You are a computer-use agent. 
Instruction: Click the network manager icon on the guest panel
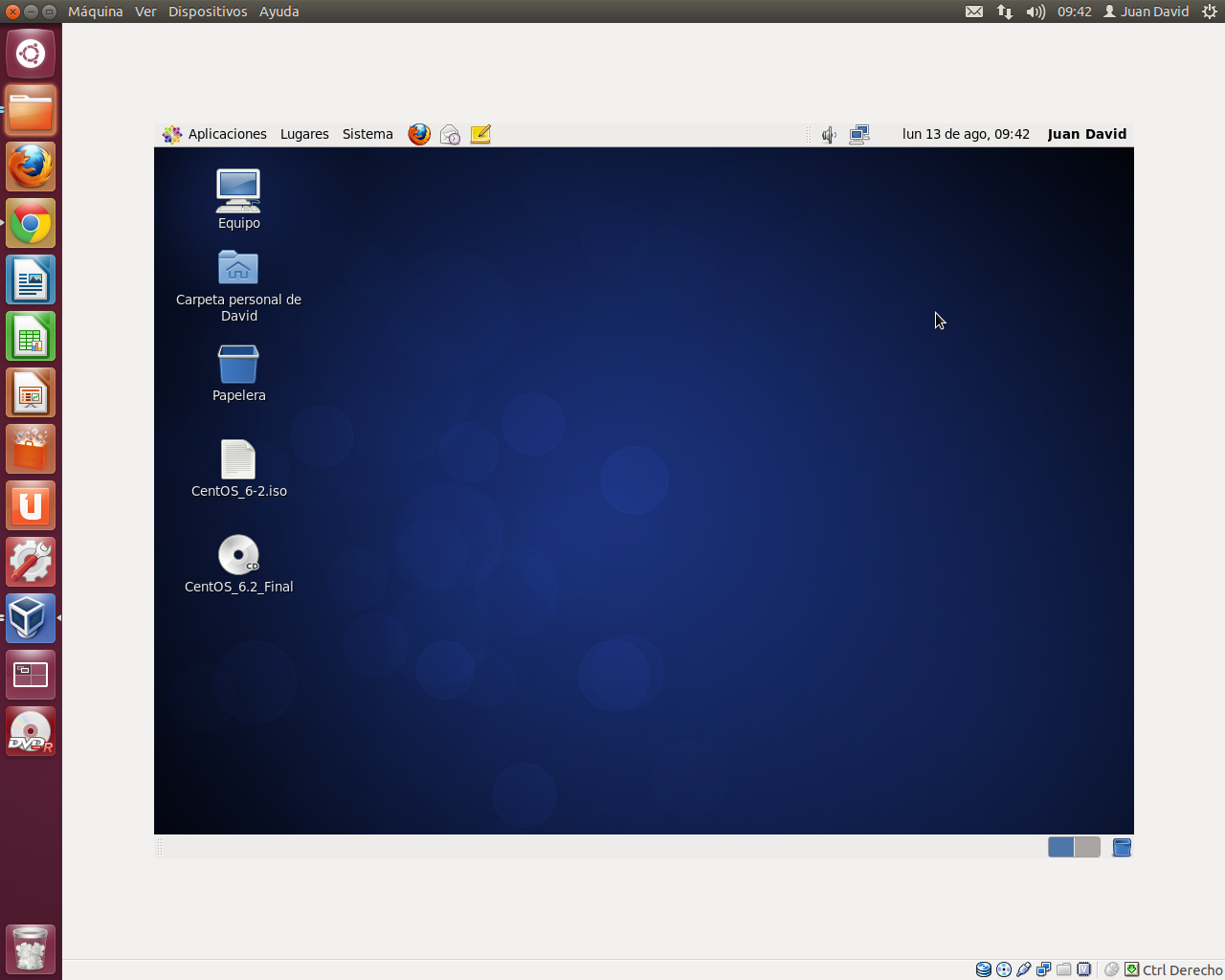(858, 134)
